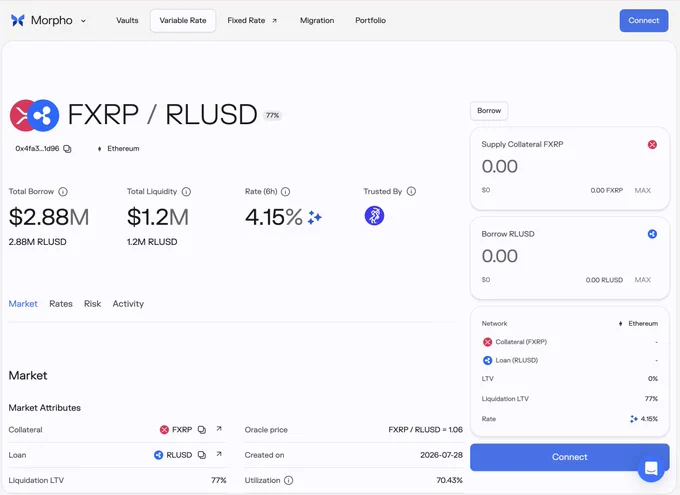Click the FXRP token icon in supply box
Image resolution: width=680 pixels, height=495 pixels.
tap(652, 144)
